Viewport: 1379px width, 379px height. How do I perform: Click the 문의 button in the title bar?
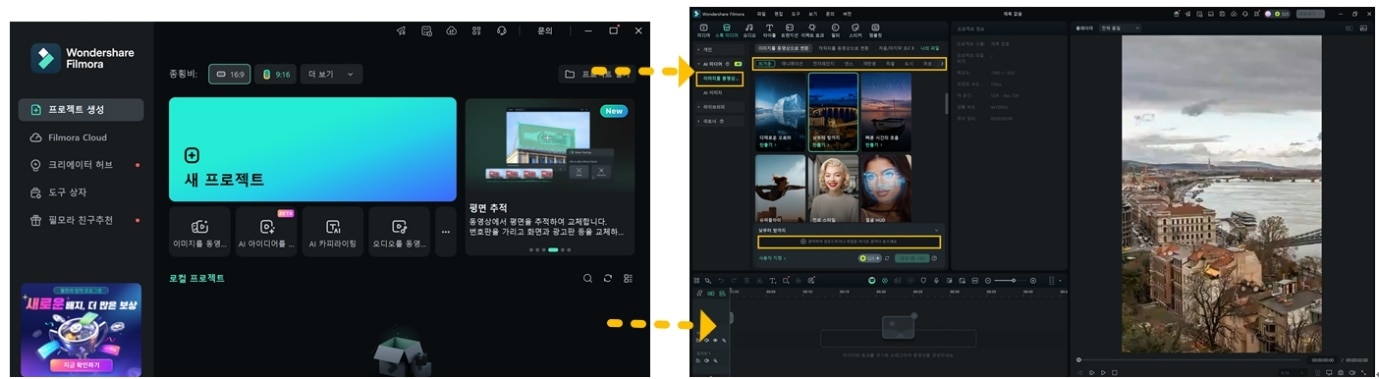tap(545, 31)
